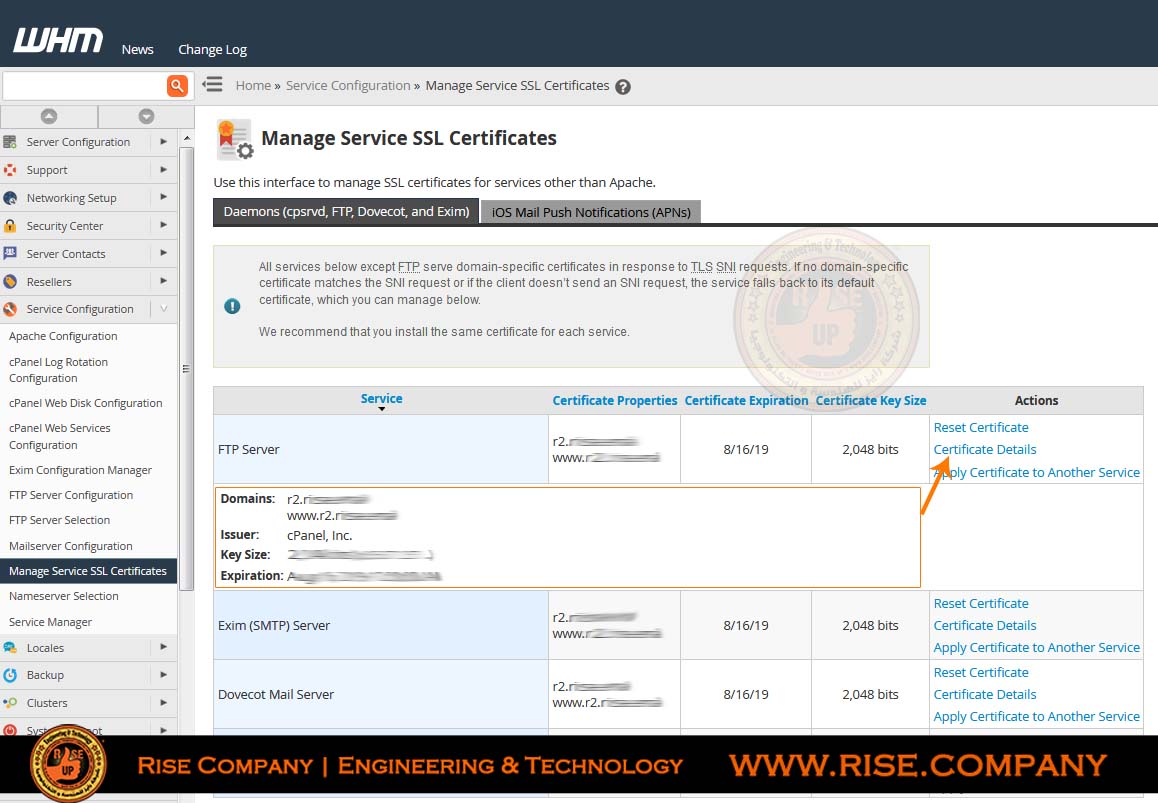Click the Service Configuration icon

point(10,309)
